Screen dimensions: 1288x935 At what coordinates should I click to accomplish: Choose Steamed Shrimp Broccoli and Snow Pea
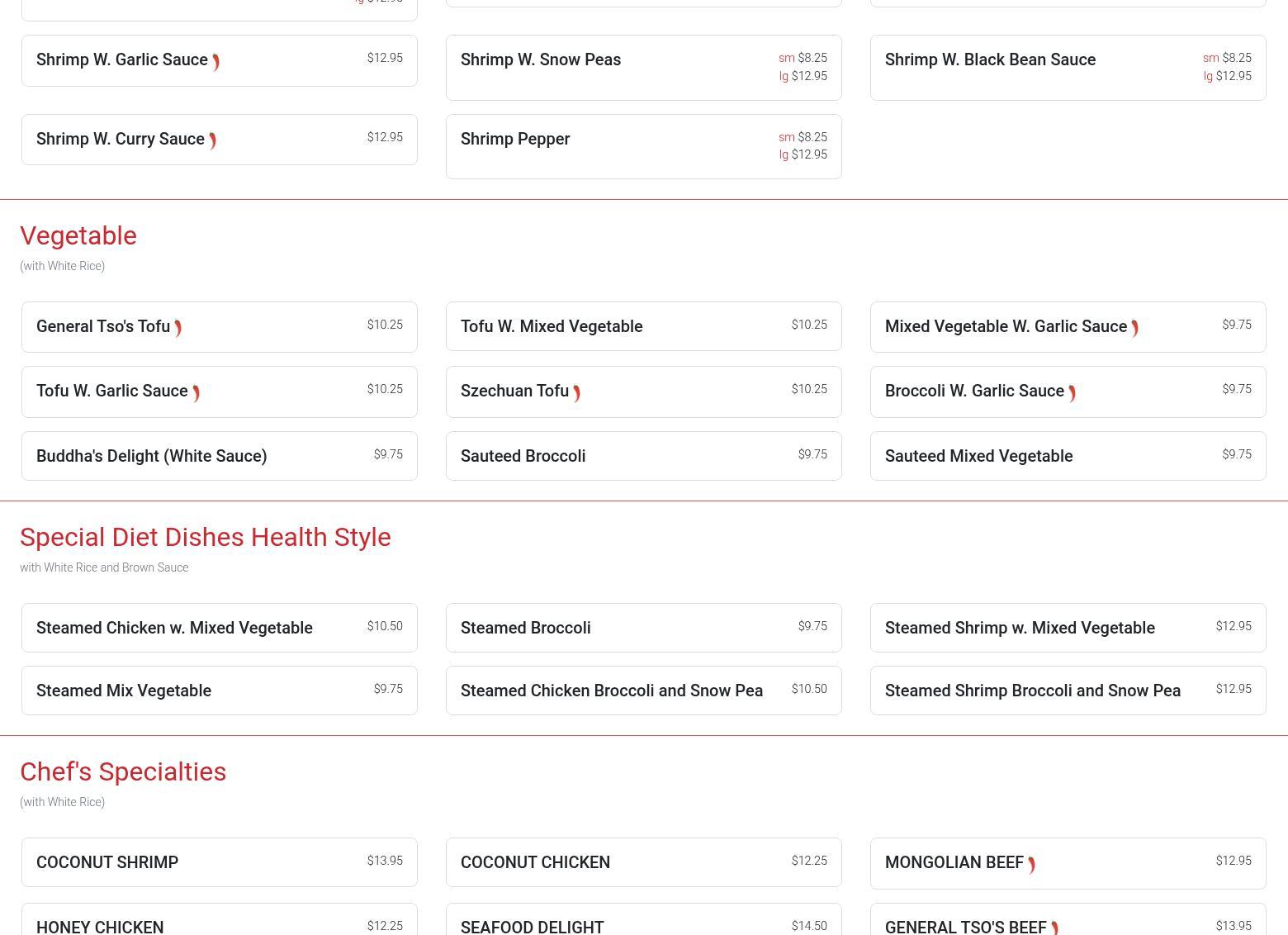point(1067,691)
